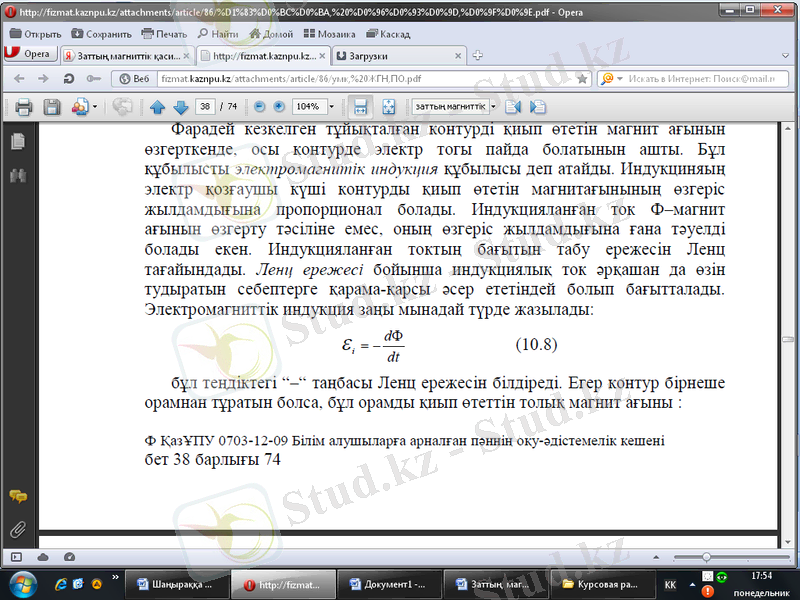Image resolution: width=800 pixels, height=600 pixels.
Task: Open the Attachments paperclip panel
Action: 18,530
